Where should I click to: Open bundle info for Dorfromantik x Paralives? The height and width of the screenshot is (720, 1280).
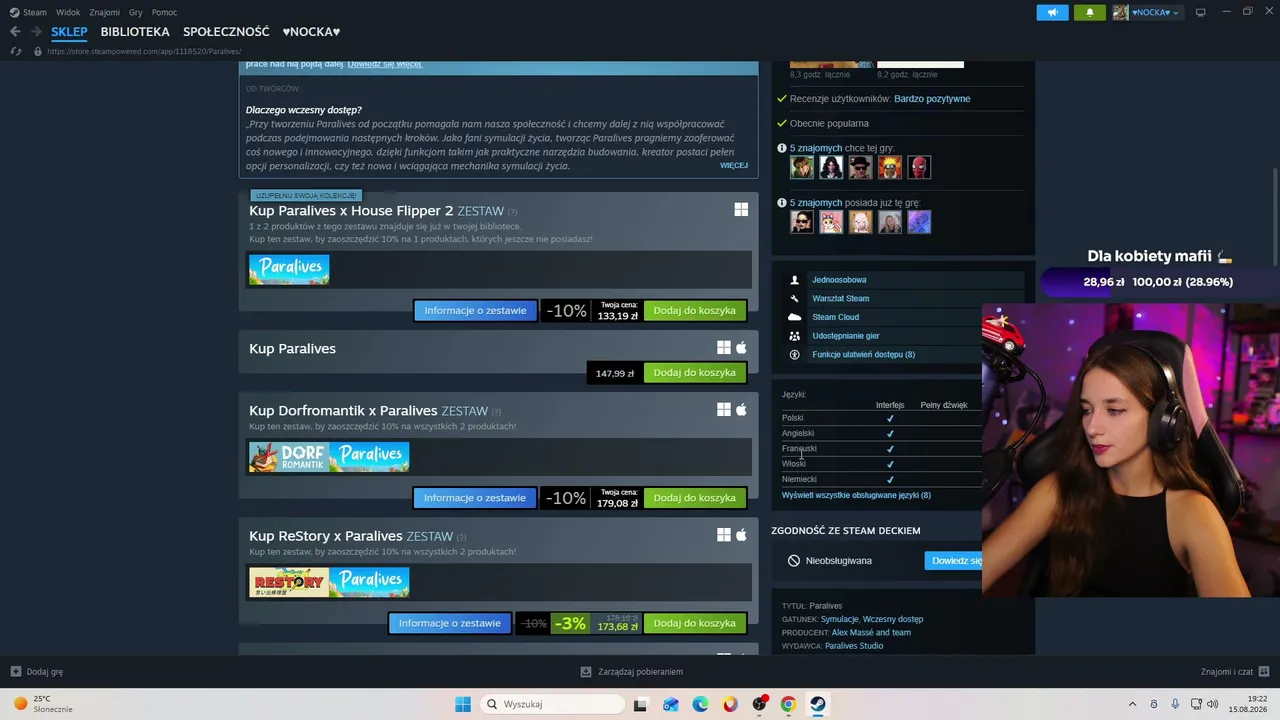pos(475,498)
